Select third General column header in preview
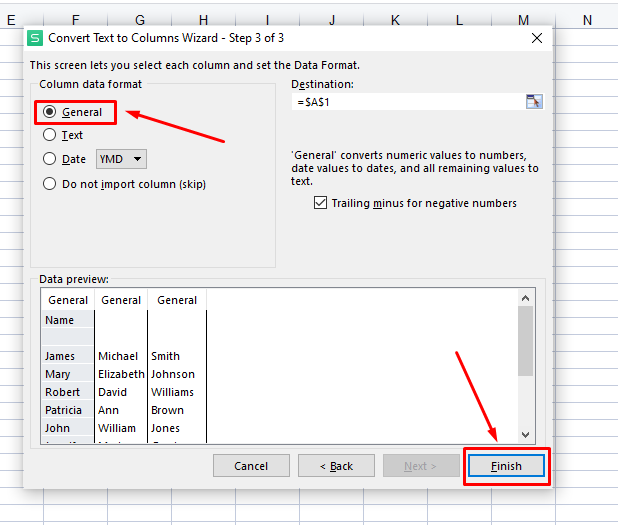 (177, 300)
